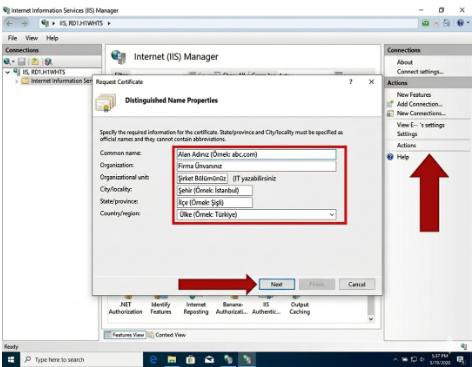Open Mail app from taskbar

pyautogui.click(x=209, y=359)
